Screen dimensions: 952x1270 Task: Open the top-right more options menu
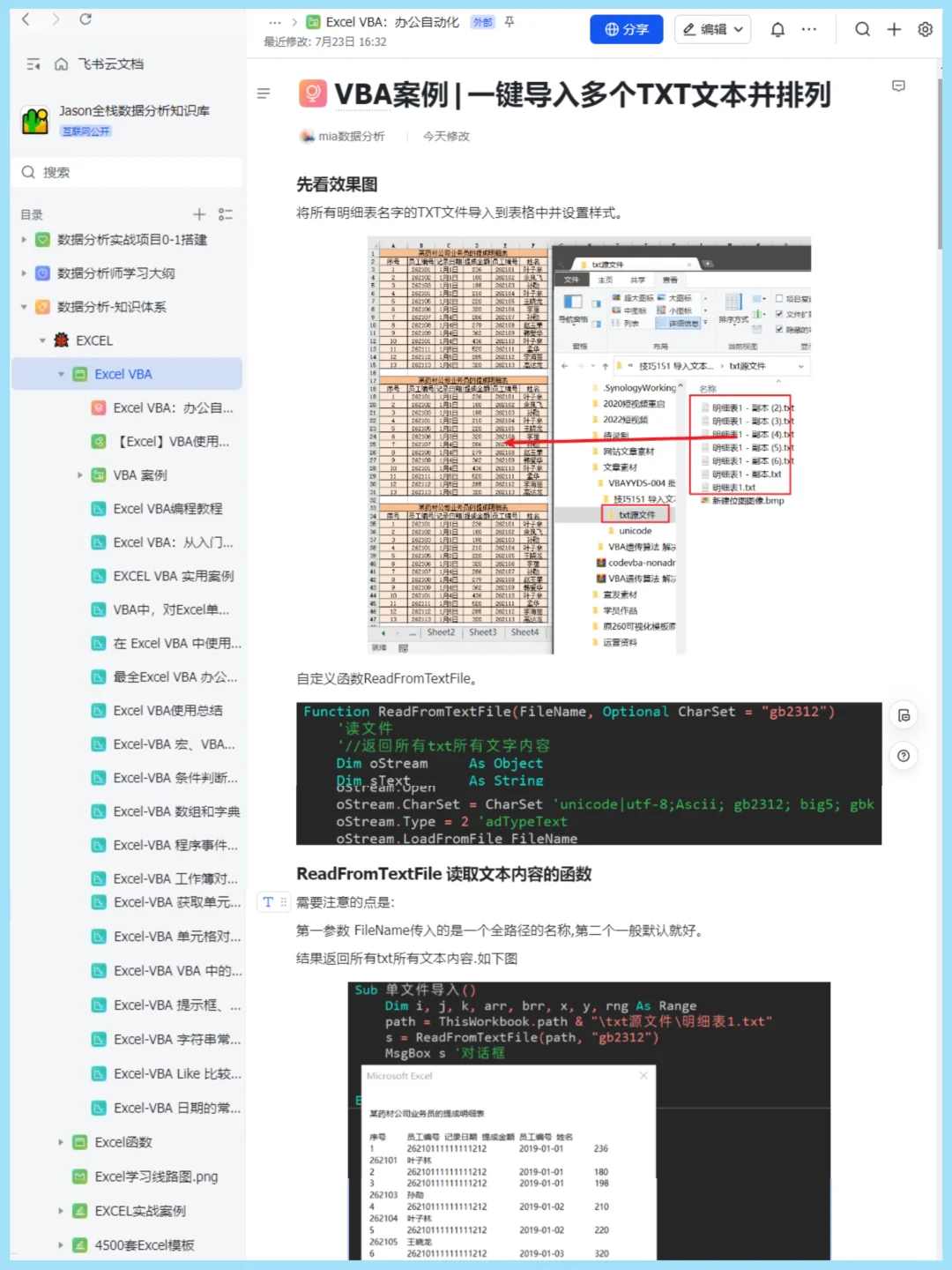point(809,29)
